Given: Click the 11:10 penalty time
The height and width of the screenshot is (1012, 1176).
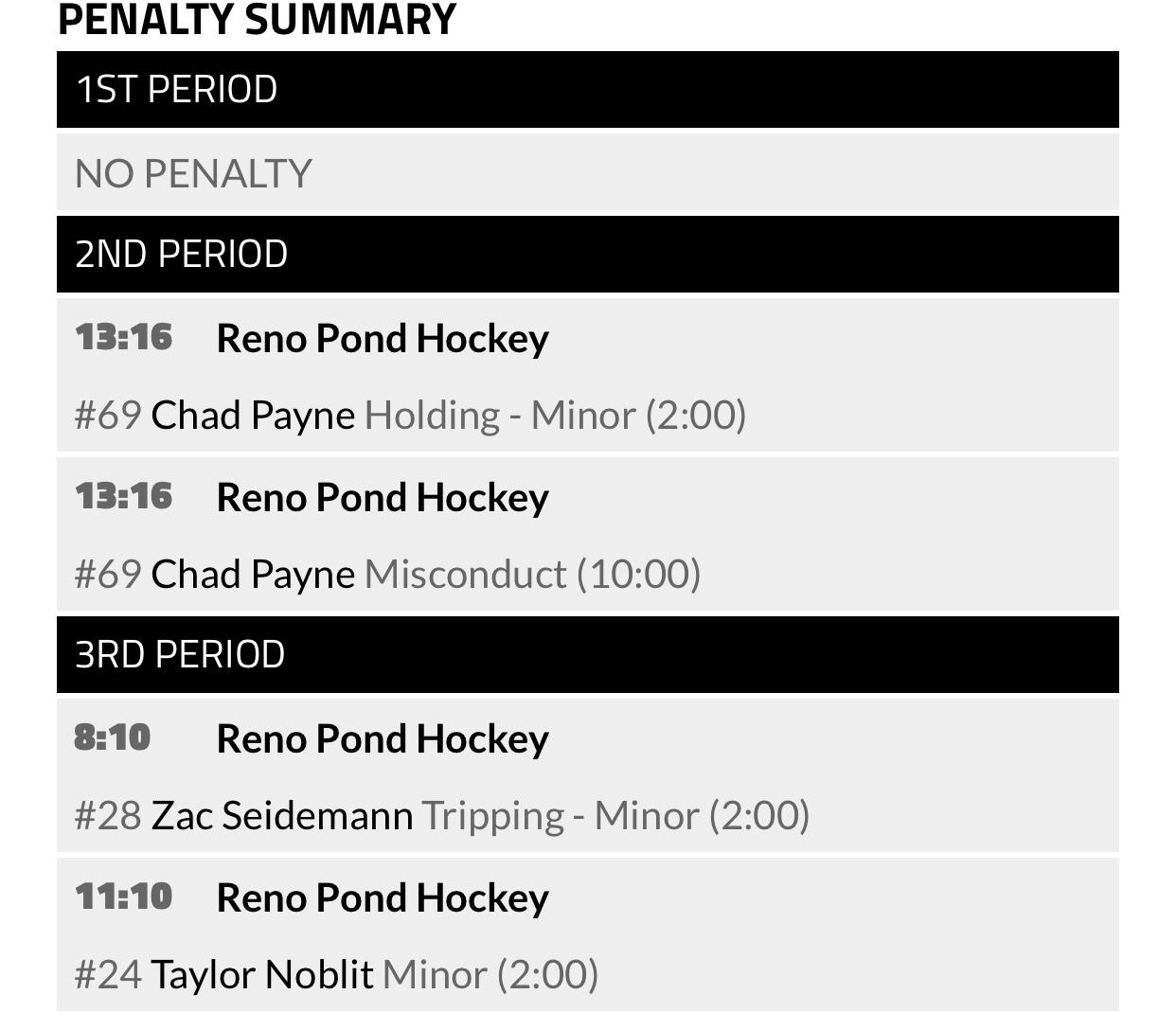Looking at the screenshot, I should (124, 897).
